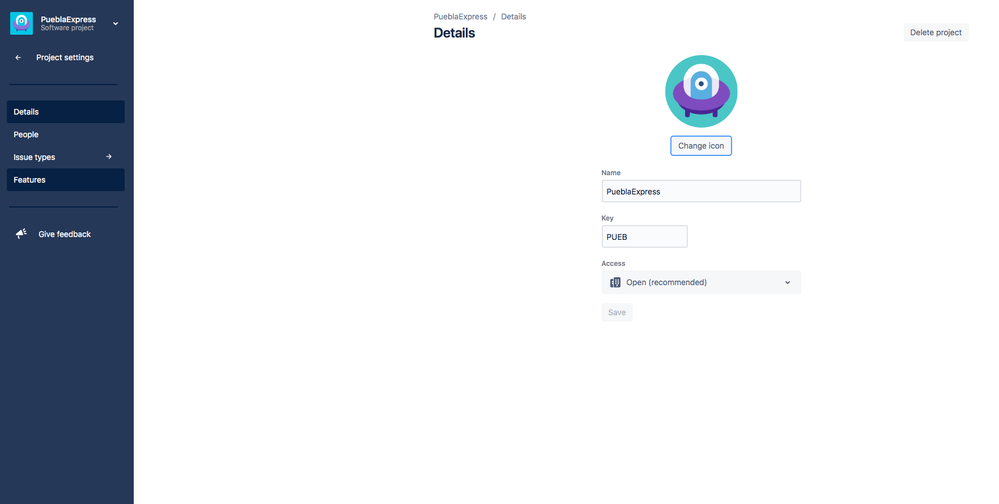Viewport: 999px width, 504px height.
Task: Click the Key field label
Action: pos(607,218)
